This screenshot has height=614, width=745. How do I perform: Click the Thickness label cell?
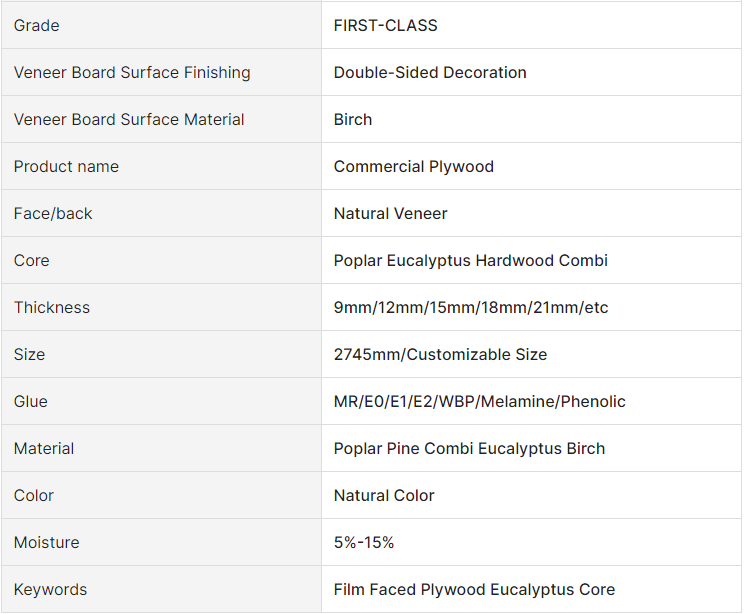pyautogui.click(x=52, y=308)
